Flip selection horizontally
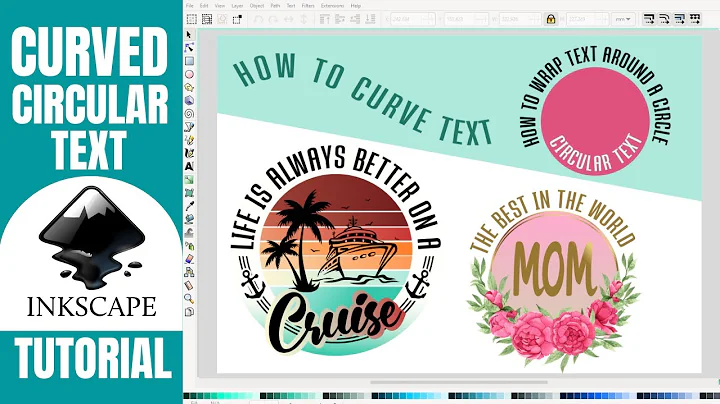Viewport: 720px width, 404px height. [x=289, y=19]
